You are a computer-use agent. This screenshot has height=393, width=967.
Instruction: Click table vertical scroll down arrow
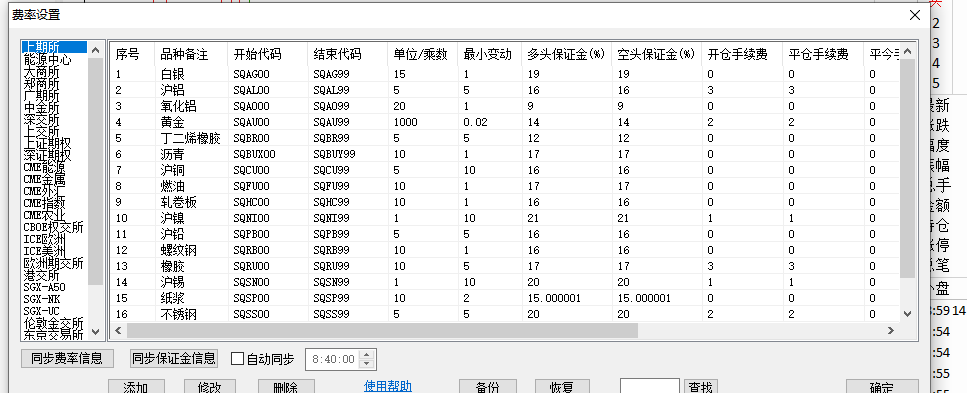coord(907,313)
